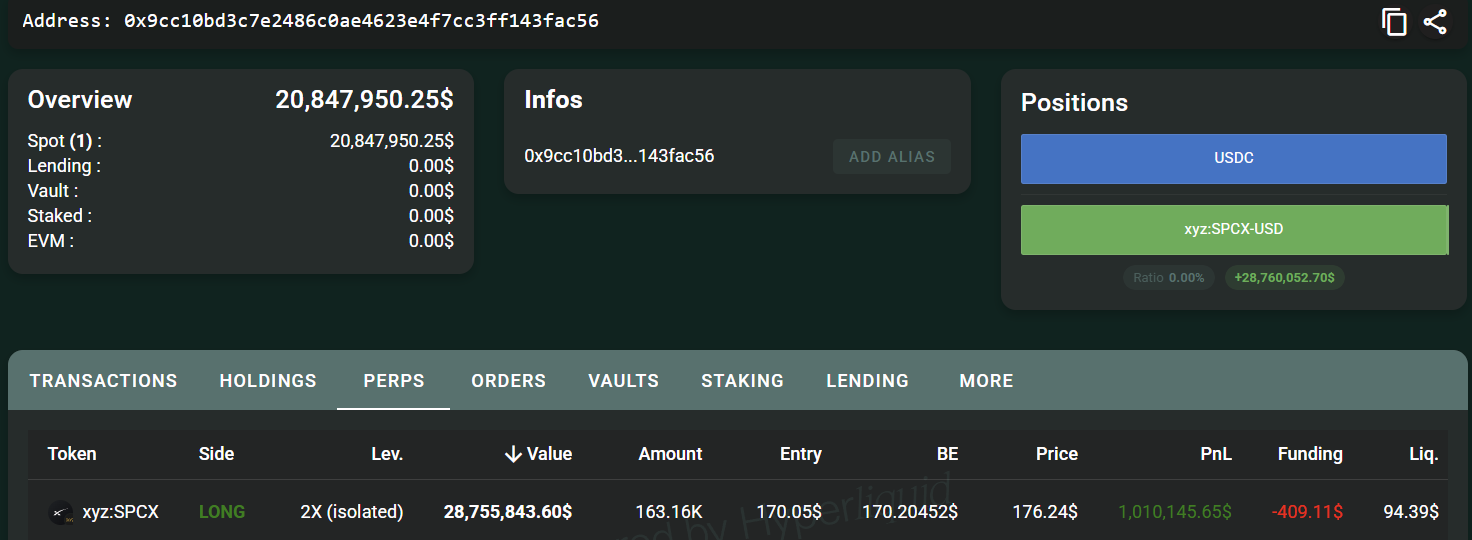
Task: Click the 170.20452$ break-even value
Action: click(x=910, y=512)
